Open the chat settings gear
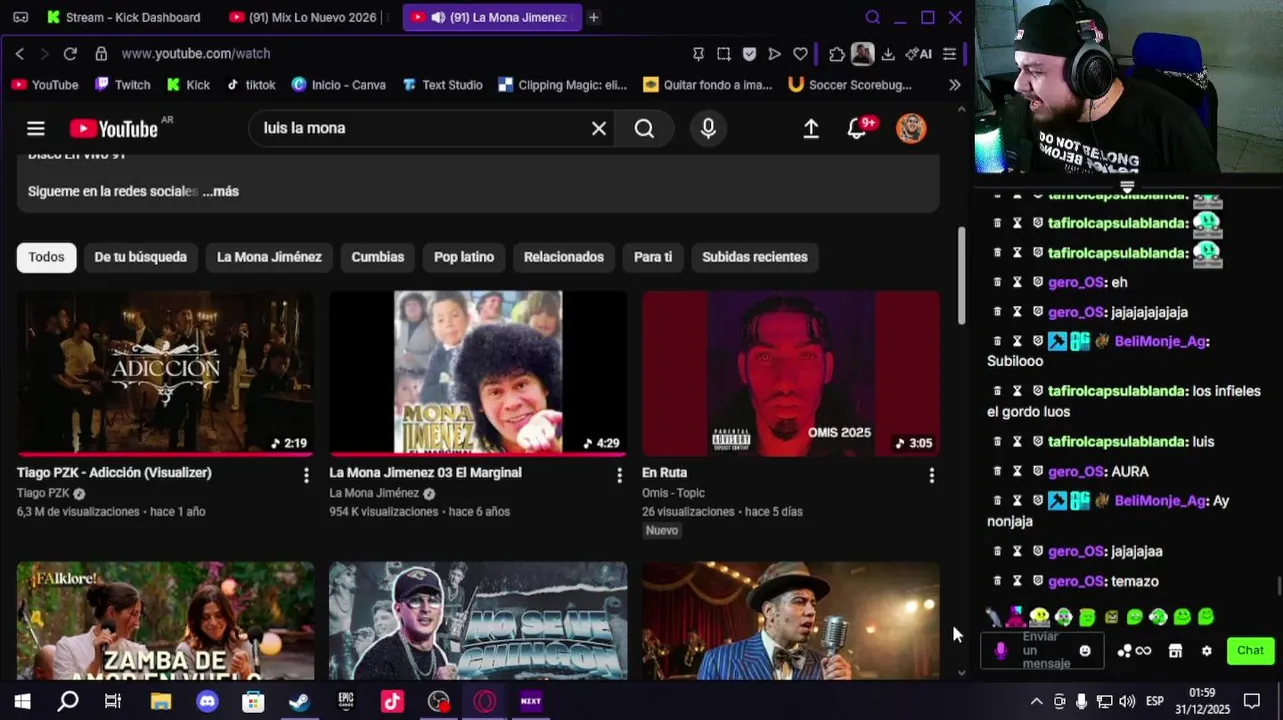The image size is (1283, 720). coord(1207,651)
